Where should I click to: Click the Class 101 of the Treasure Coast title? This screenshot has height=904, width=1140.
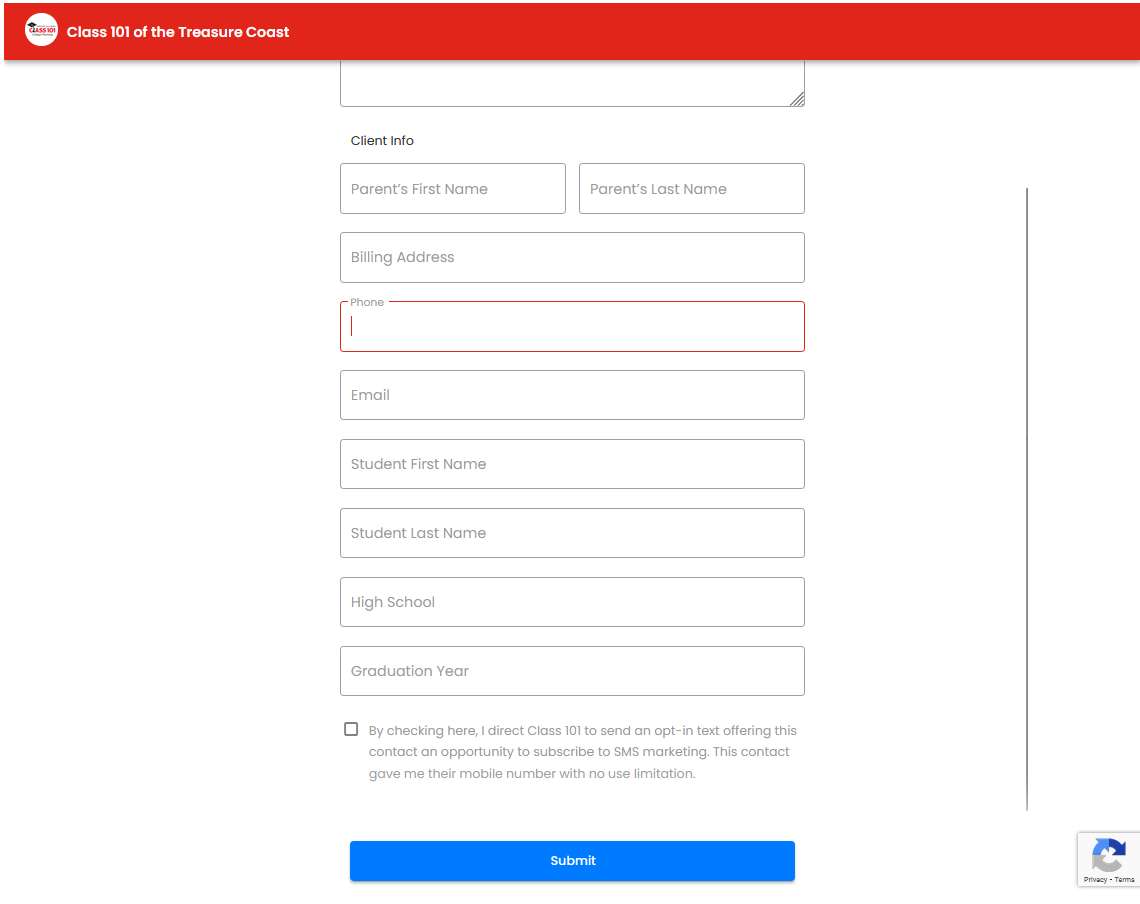(178, 32)
